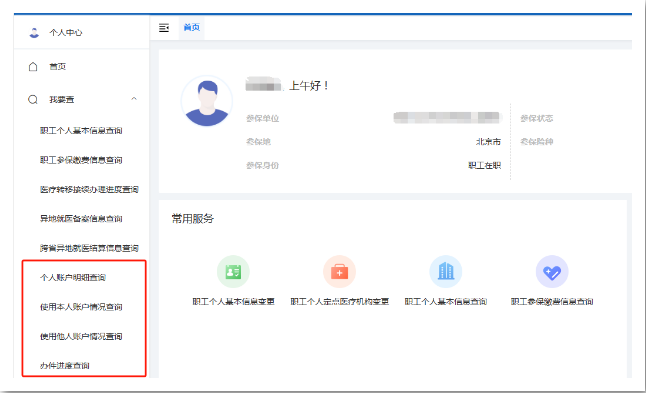The height and width of the screenshot is (393, 646).
Task: Open 使用本人账户情况查询 in sidebar
Action: pyautogui.click(x=81, y=307)
